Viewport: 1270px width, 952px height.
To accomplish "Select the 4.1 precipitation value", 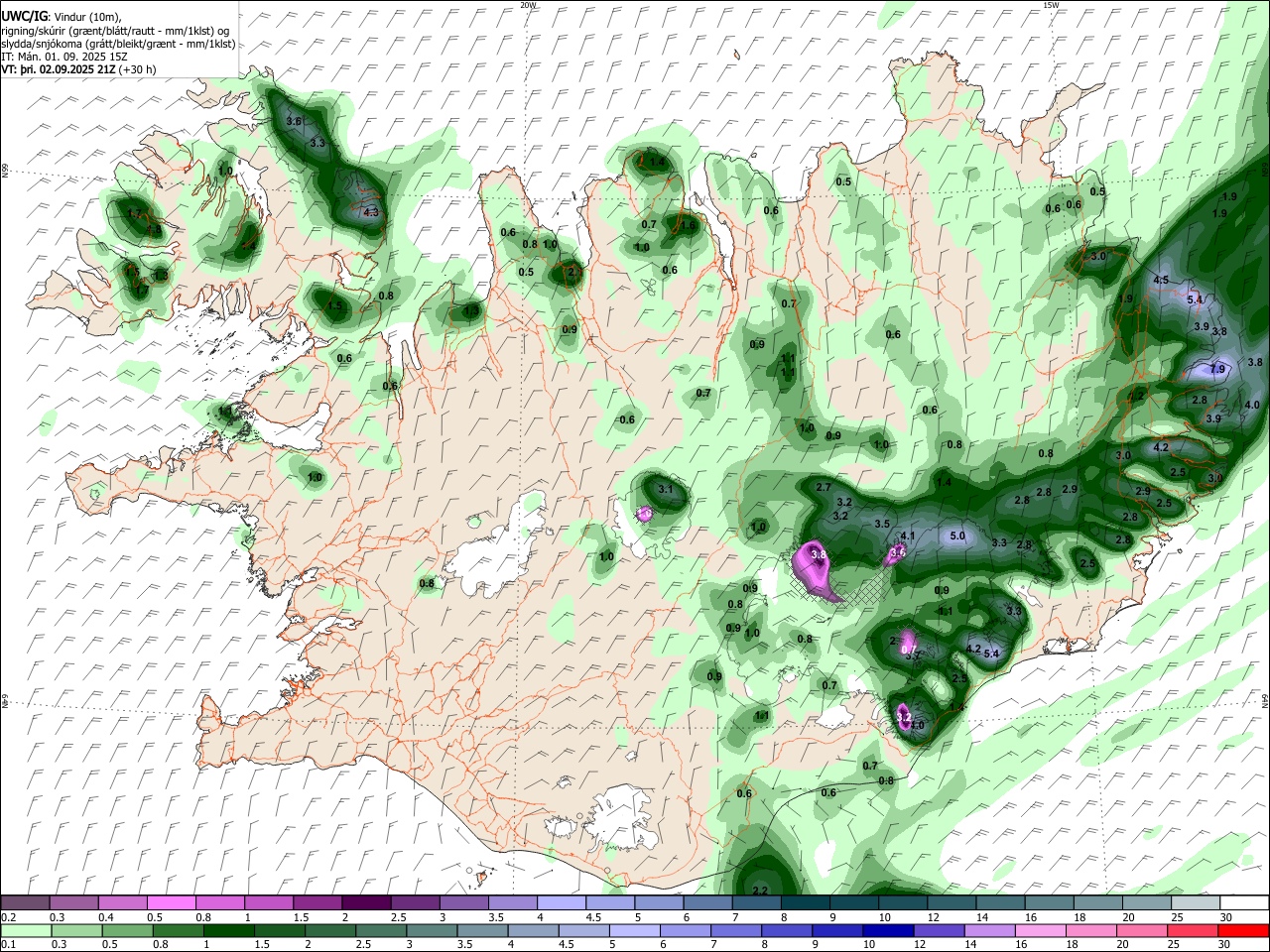I will pyautogui.click(x=907, y=536).
